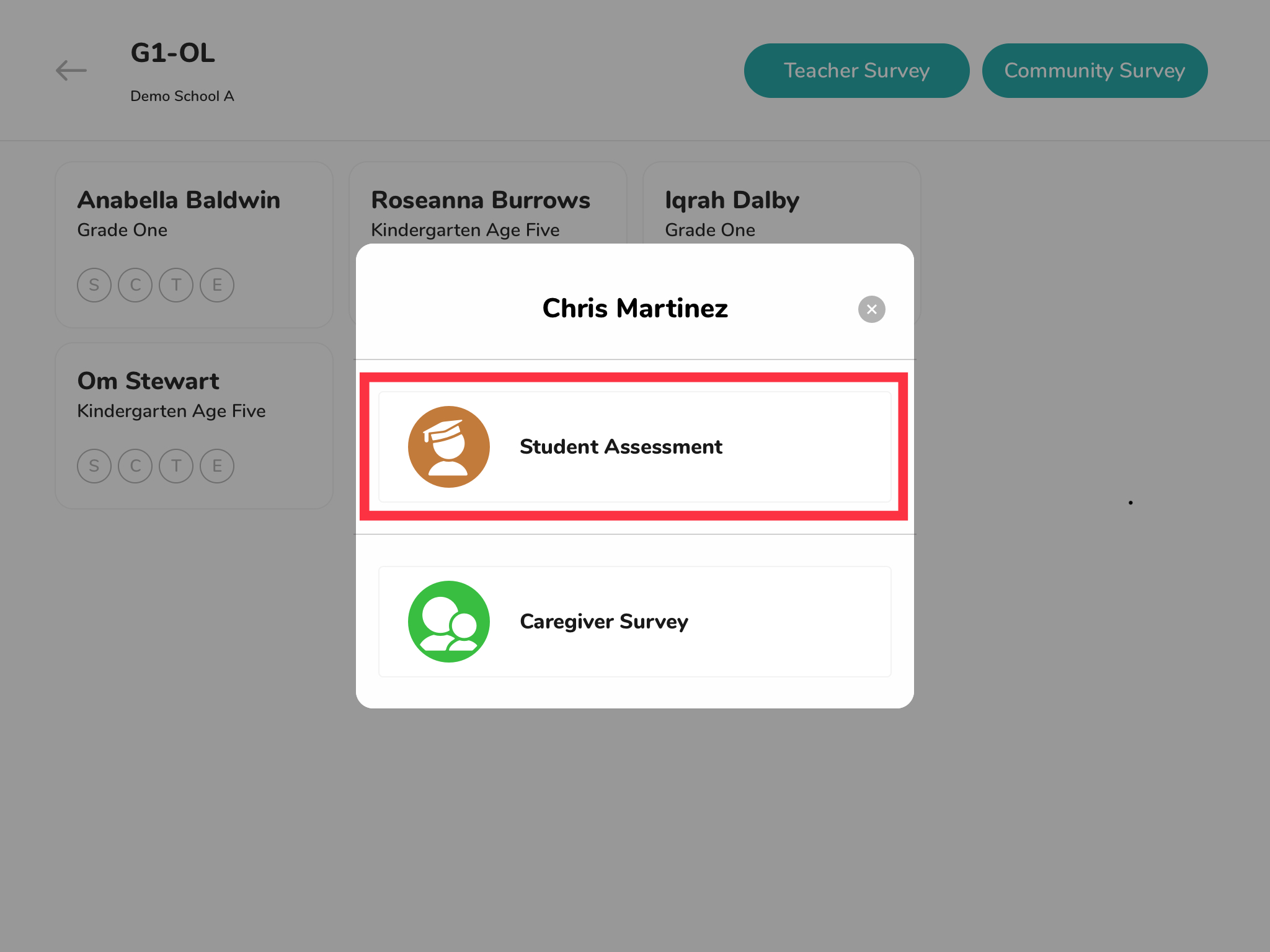Click Kindergarten Age Five under Om Stewart

pyautogui.click(x=171, y=412)
